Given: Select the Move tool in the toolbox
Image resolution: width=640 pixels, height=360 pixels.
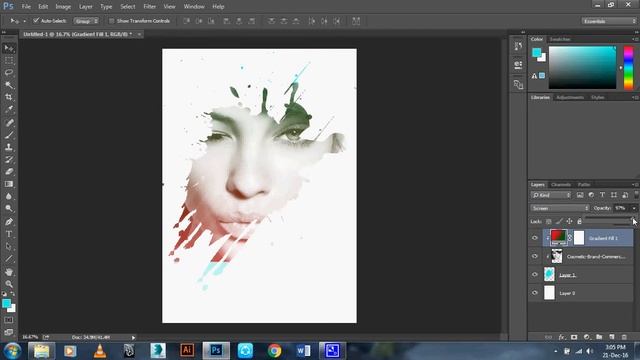Looking at the screenshot, I should 9,48.
